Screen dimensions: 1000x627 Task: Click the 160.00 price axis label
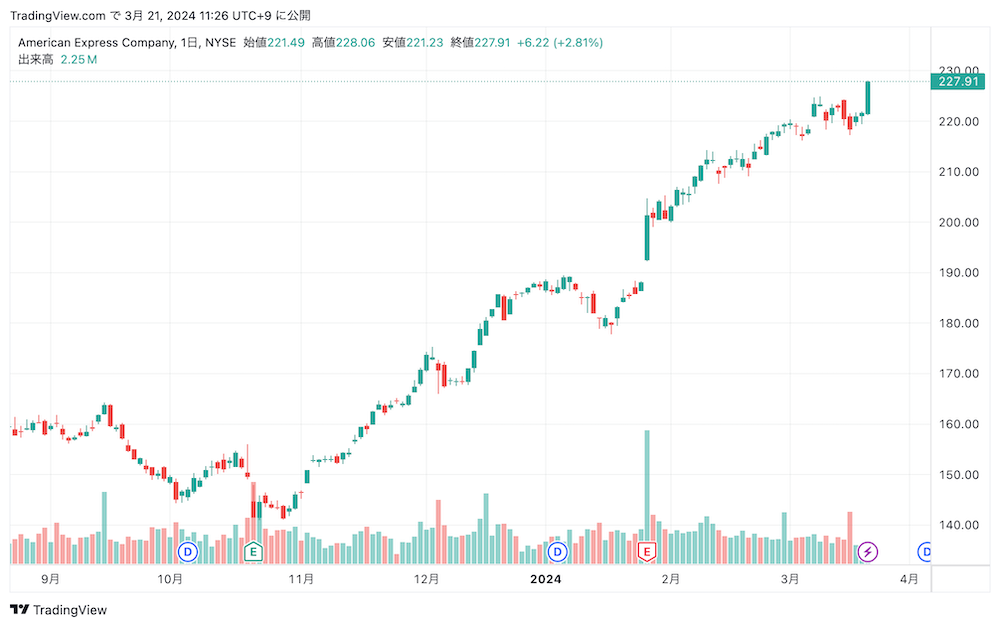tap(959, 424)
